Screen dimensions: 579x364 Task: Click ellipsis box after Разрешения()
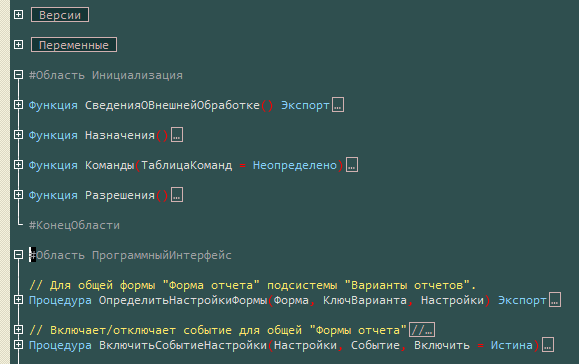(177, 195)
